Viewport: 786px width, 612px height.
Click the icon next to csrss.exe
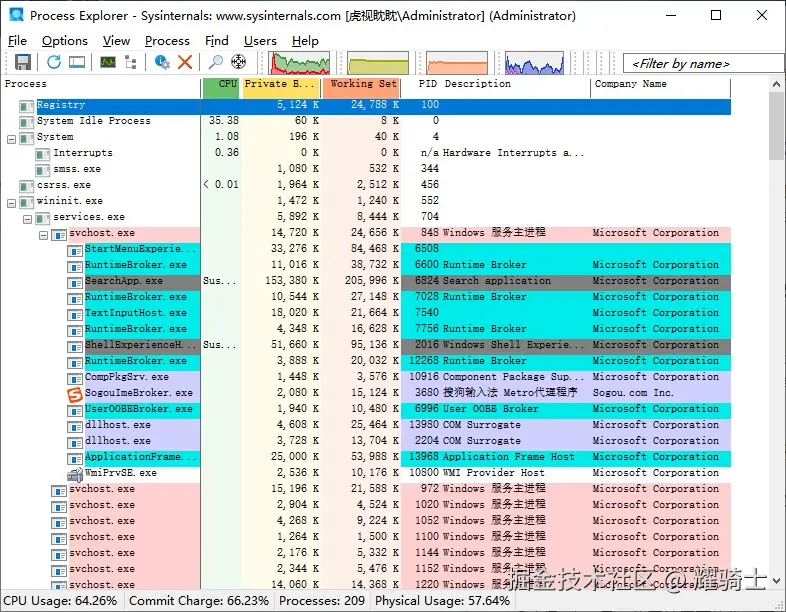point(26,186)
